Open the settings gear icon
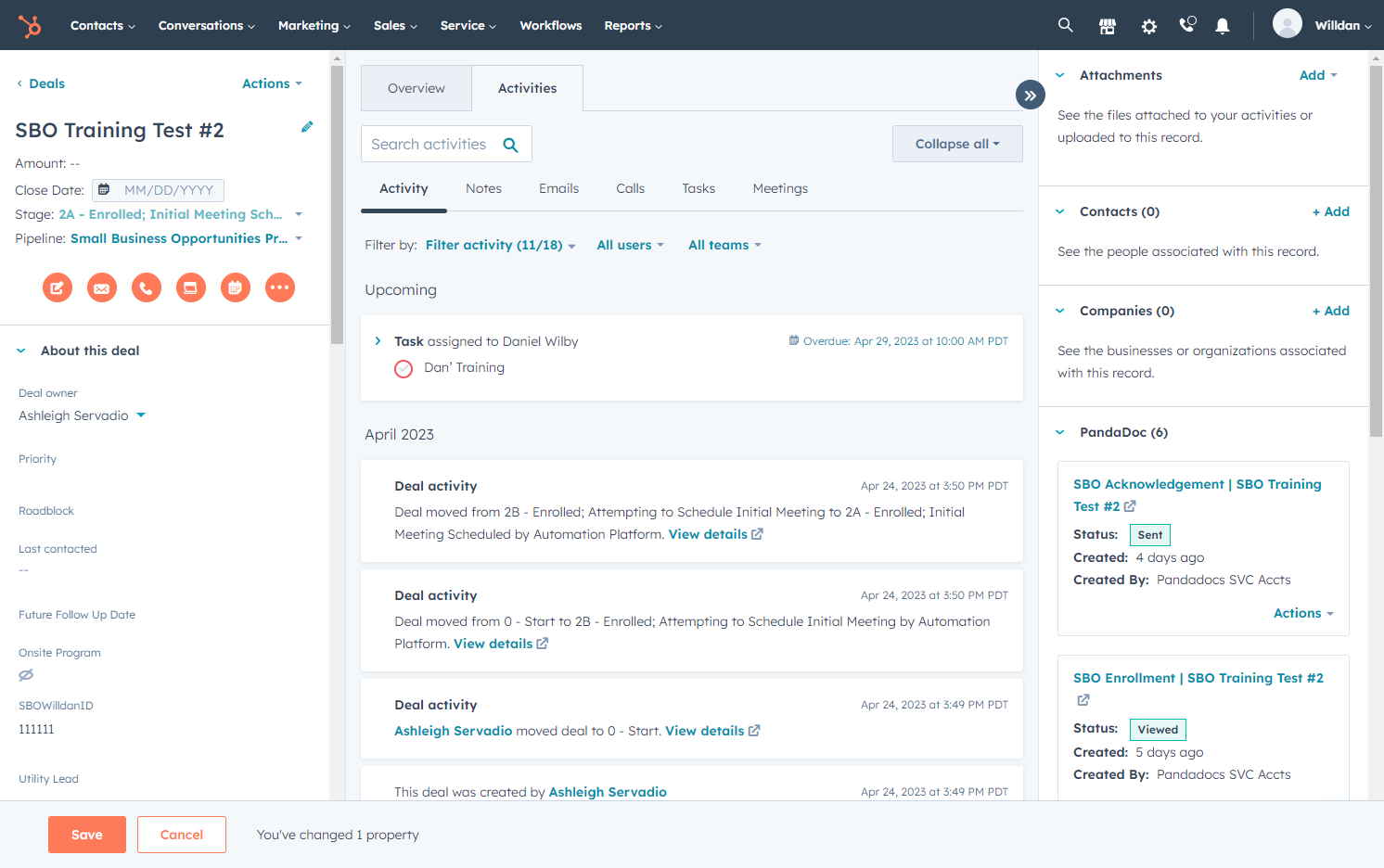Screen dimensions: 1384x868 [x=1149, y=26]
